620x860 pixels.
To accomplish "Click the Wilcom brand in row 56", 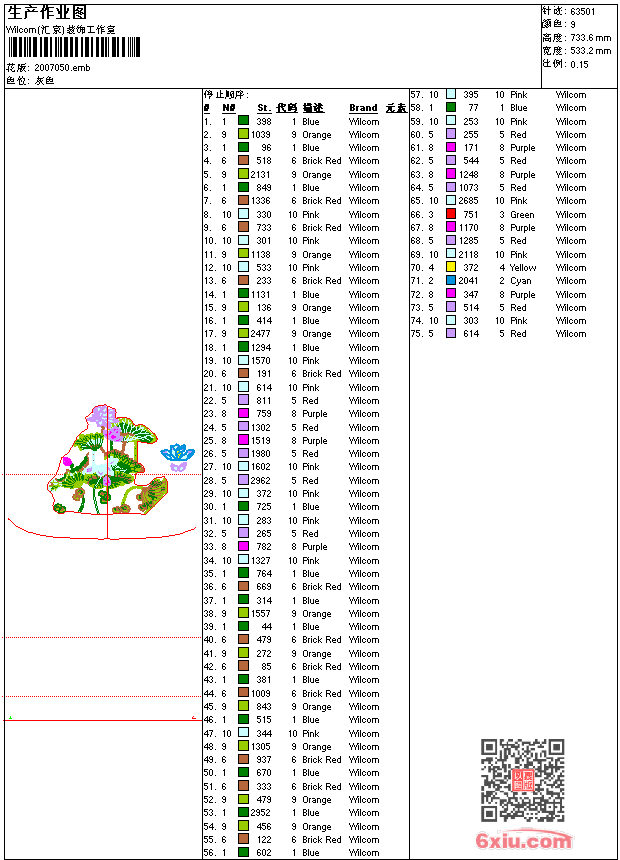I will [364, 853].
